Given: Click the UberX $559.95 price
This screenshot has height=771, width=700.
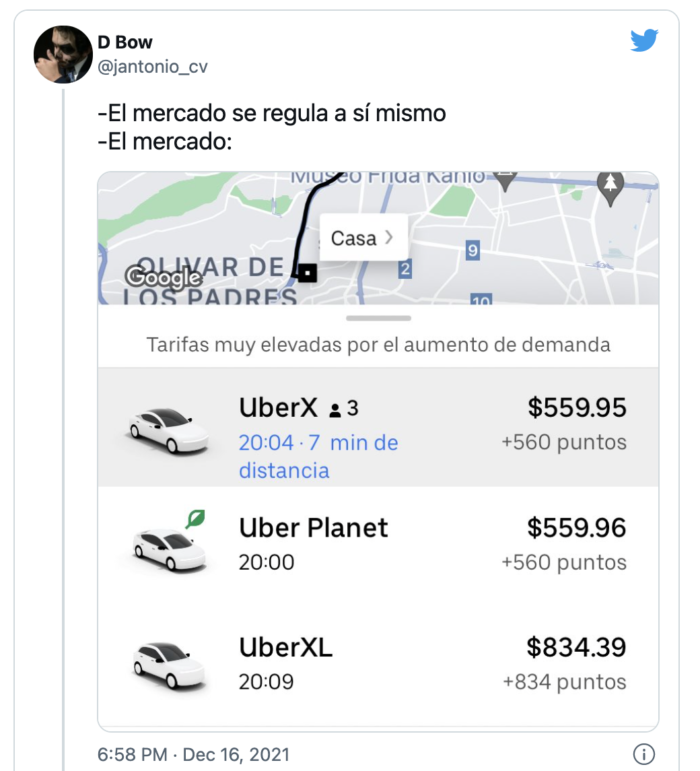Looking at the screenshot, I should (576, 408).
